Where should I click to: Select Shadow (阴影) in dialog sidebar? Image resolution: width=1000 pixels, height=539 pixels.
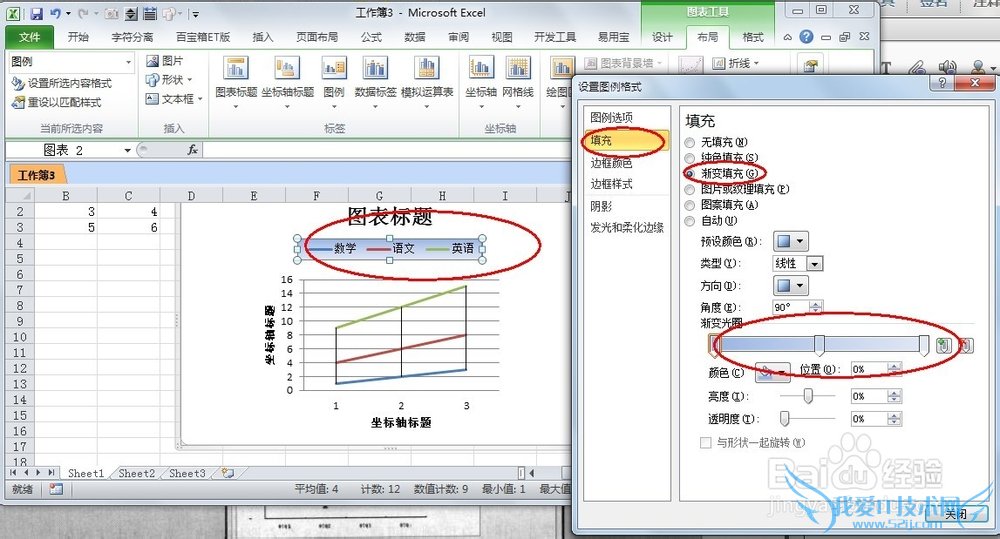601,206
